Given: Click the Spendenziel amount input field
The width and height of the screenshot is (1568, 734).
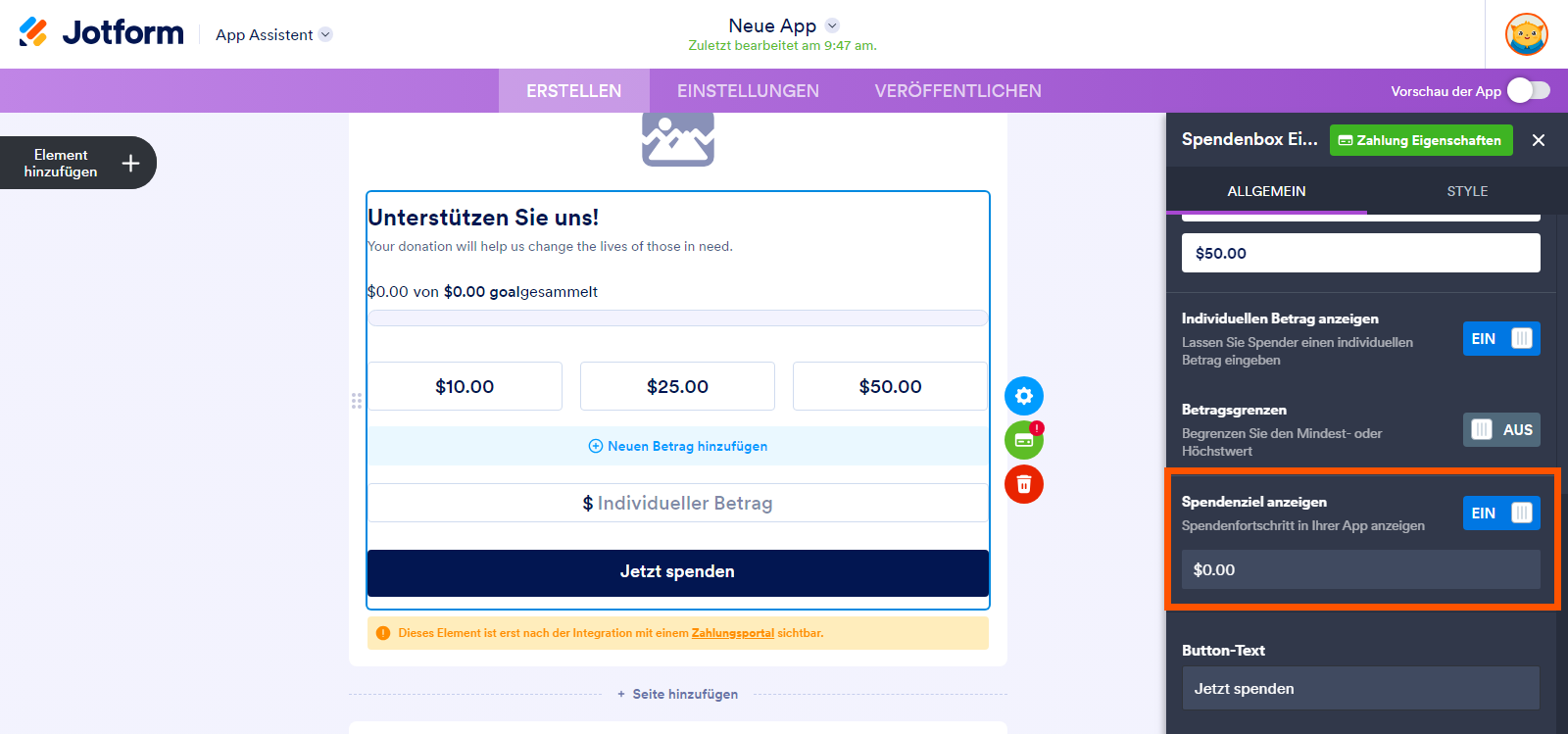Looking at the screenshot, I should point(1360,569).
